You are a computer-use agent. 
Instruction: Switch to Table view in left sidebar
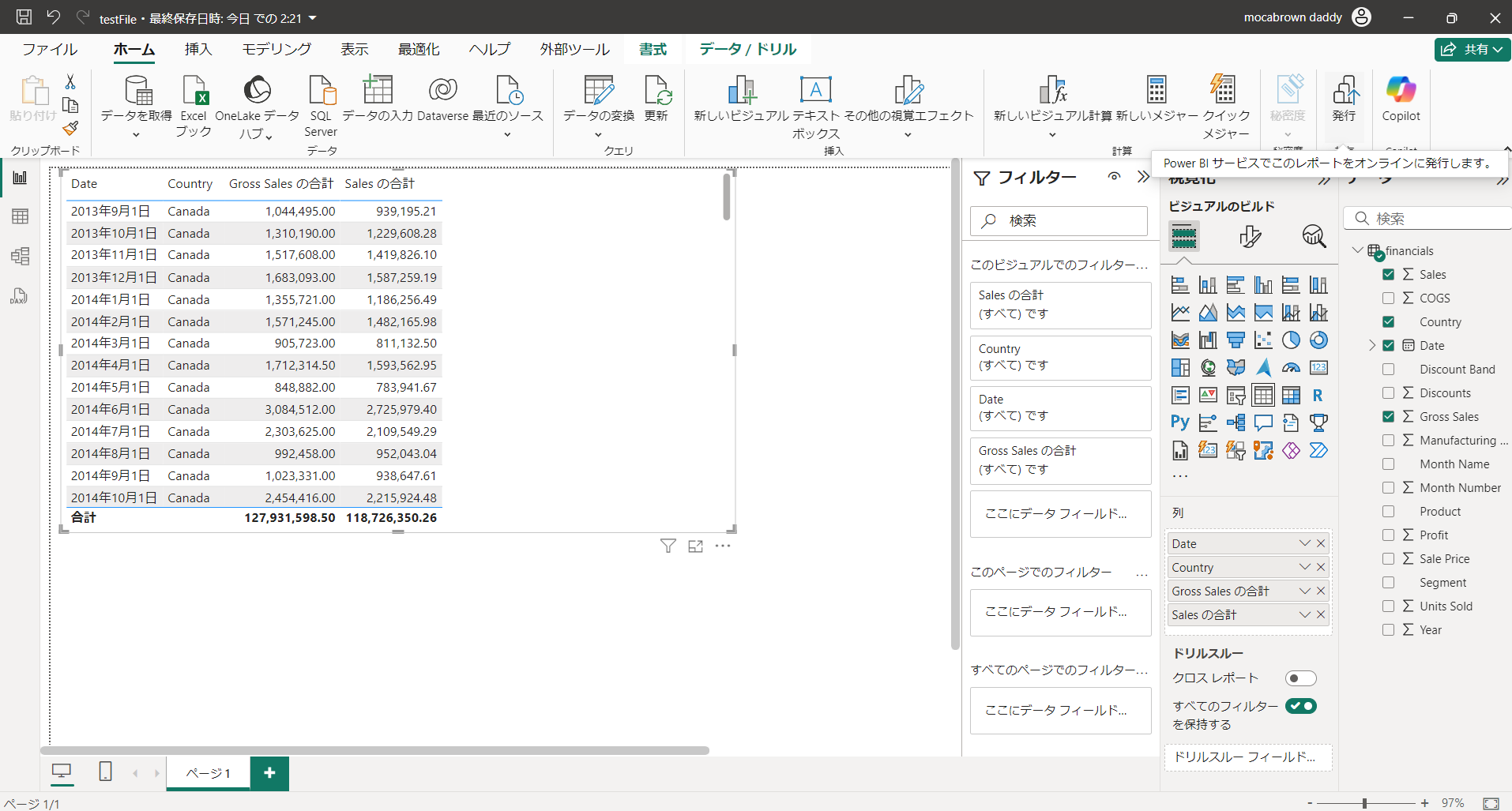point(21,216)
